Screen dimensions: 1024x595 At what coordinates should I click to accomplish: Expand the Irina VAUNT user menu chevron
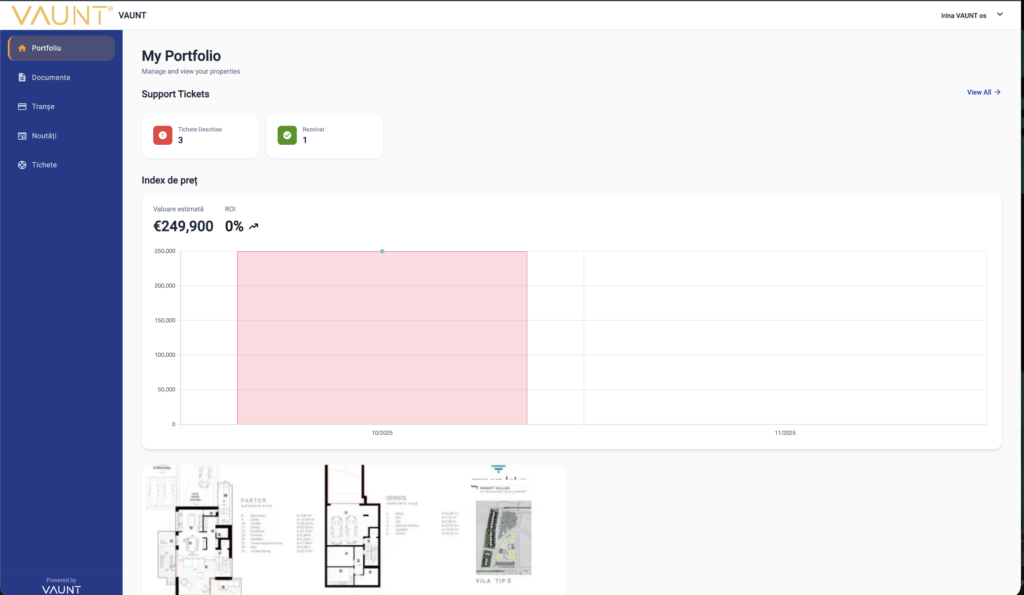coord(999,14)
